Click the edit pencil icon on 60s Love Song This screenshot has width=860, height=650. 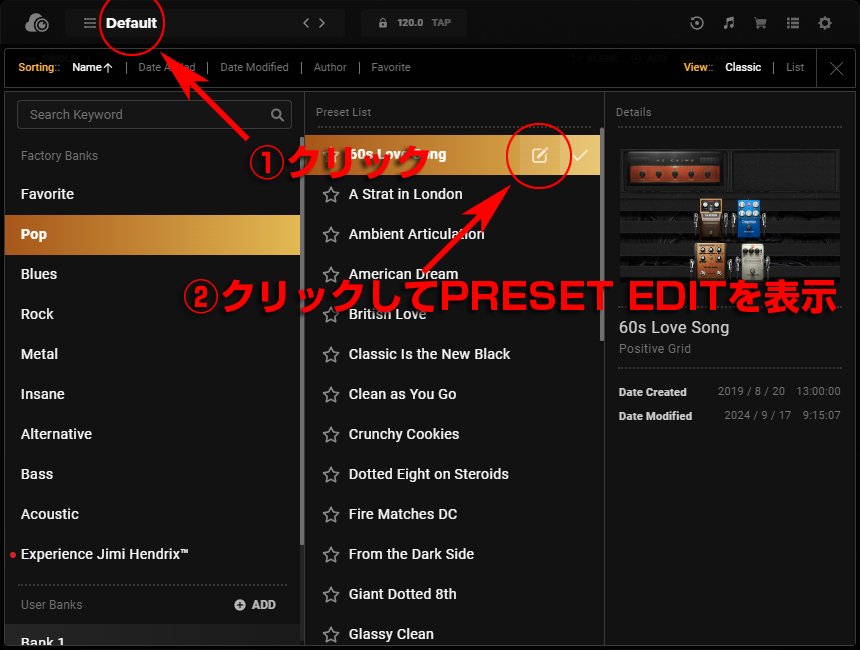pyautogui.click(x=540, y=155)
